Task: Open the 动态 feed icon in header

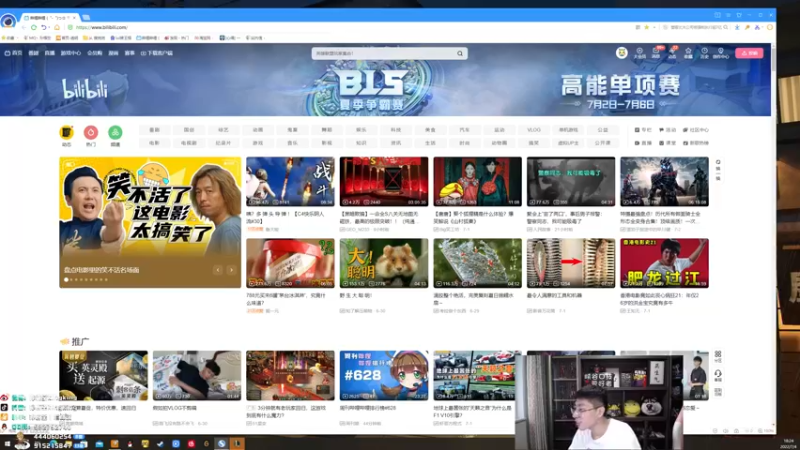Action: 672,53
